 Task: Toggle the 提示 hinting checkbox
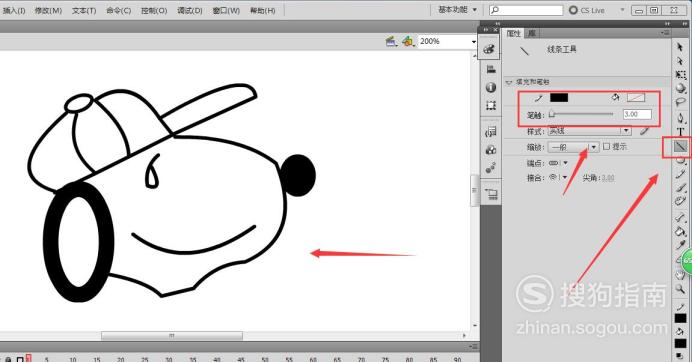click(x=606, y=147)
